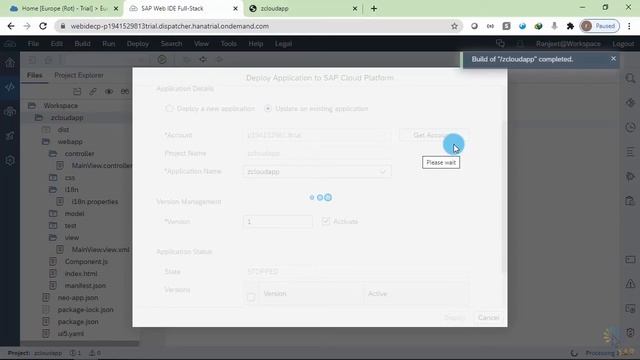Viewport: 640px width, 360px height.
Task: Open the Tools menu
Action: click(x=228, y=44)
